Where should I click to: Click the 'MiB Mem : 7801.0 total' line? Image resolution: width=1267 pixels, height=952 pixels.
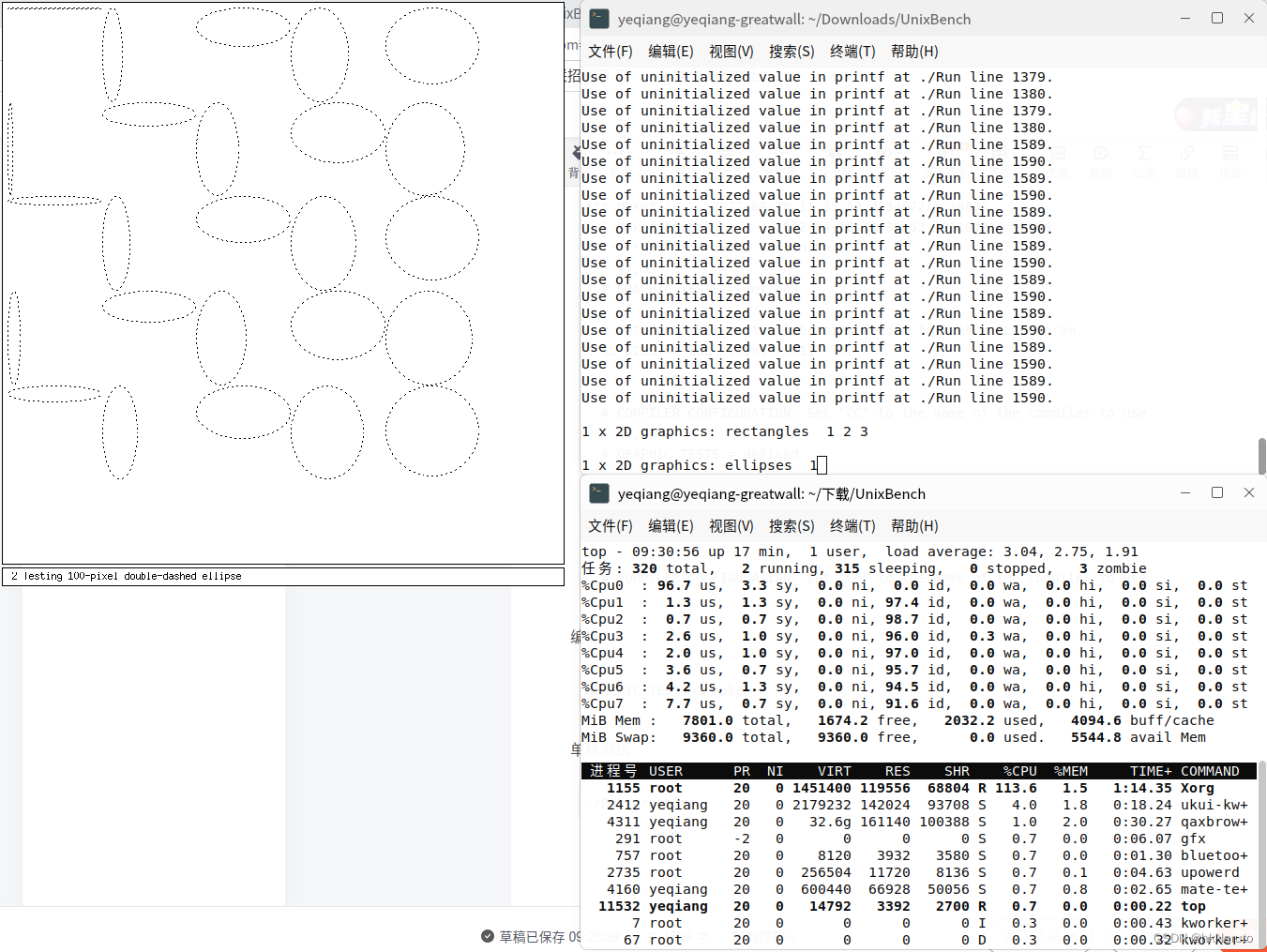(x=897, y=720)
